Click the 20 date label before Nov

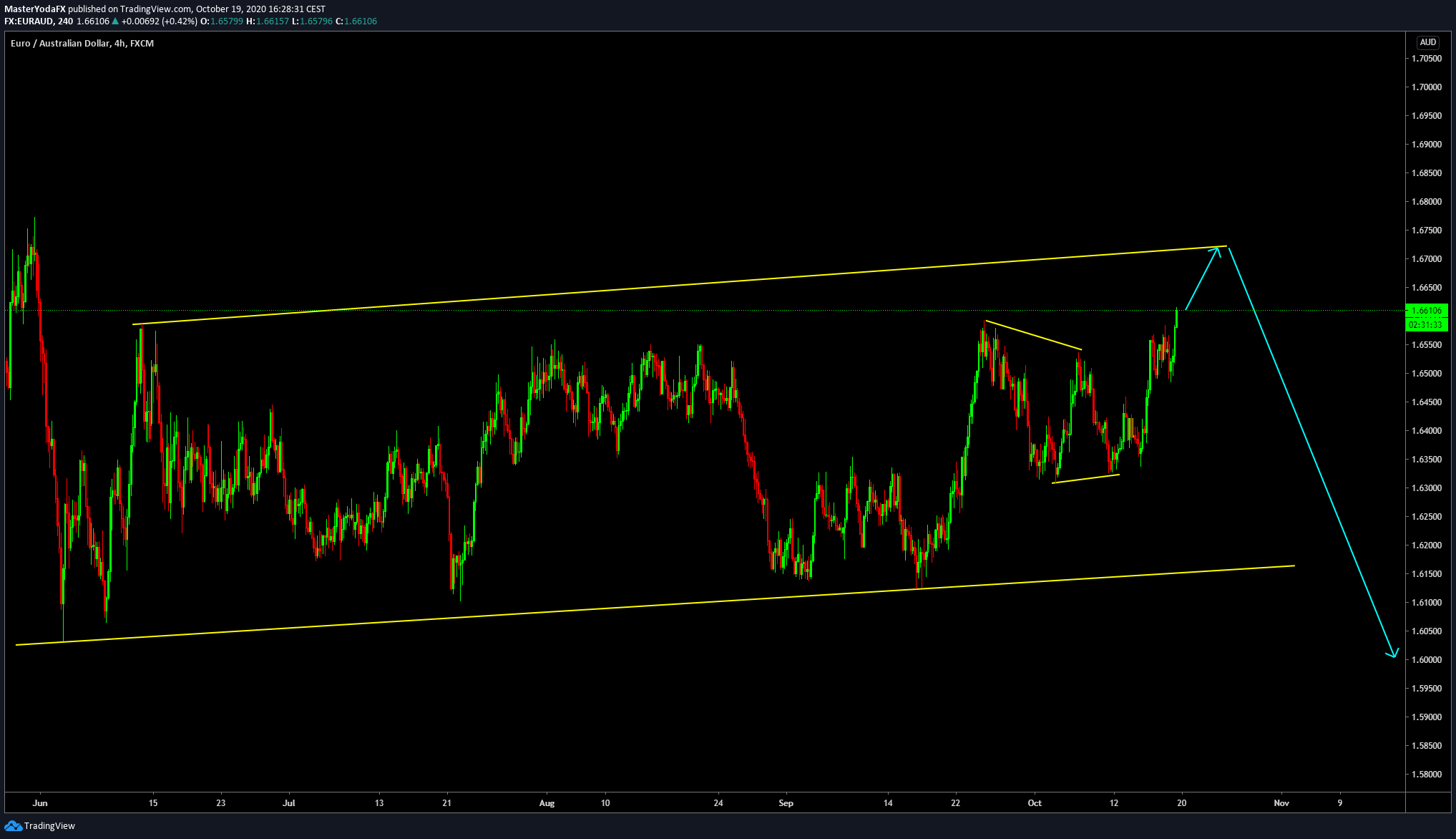tap(1182, 803)
